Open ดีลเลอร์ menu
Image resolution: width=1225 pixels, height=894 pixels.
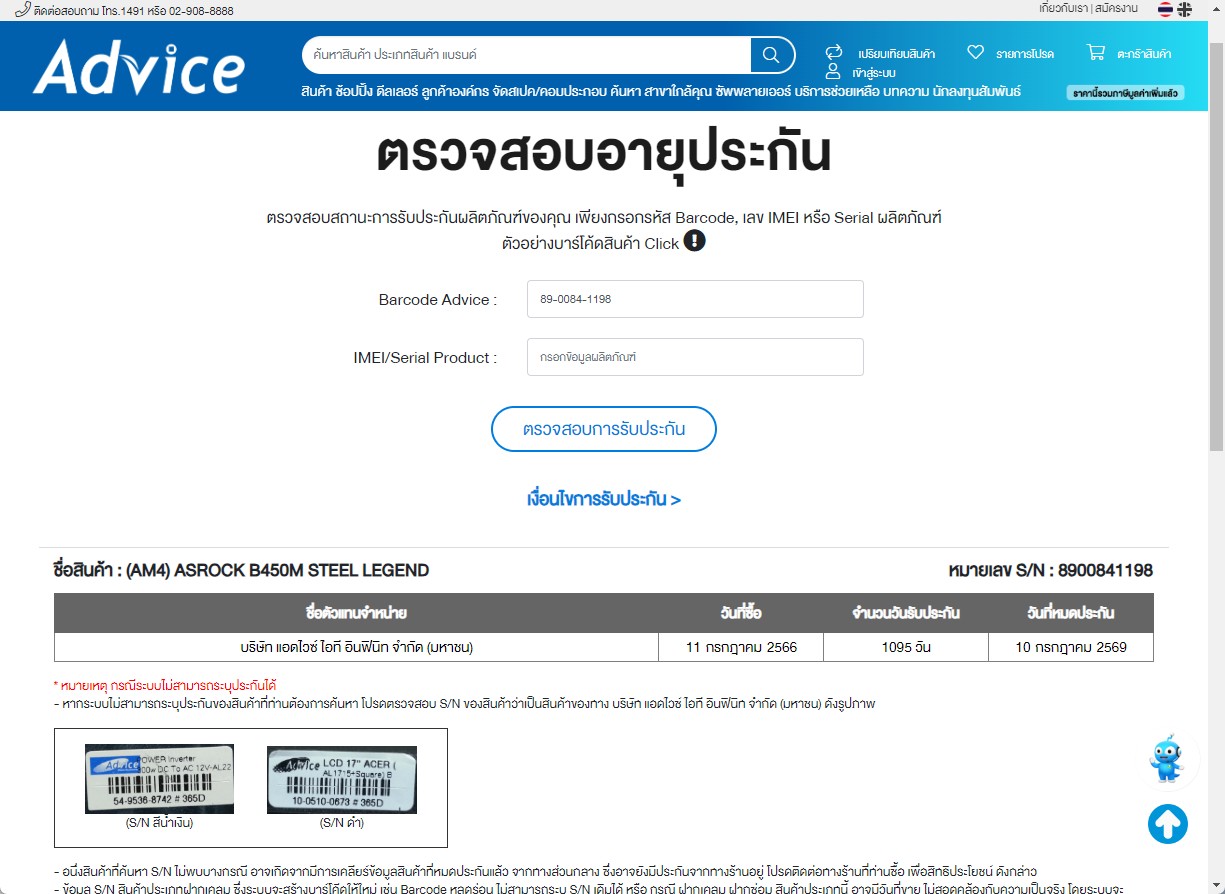pos(399,91)
